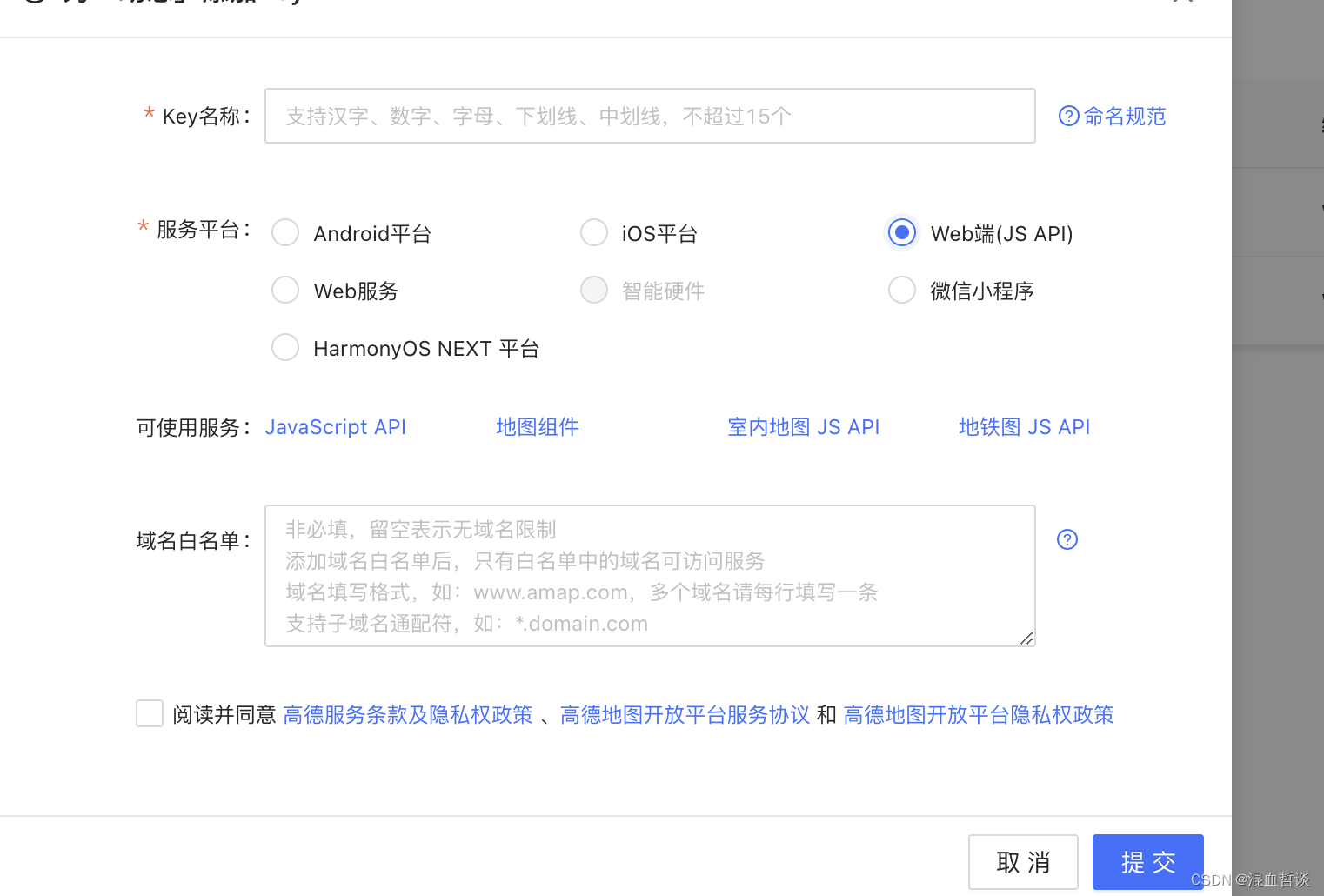
Task: Click the help icon beside 命名规范
Action: pos(1068,116)
